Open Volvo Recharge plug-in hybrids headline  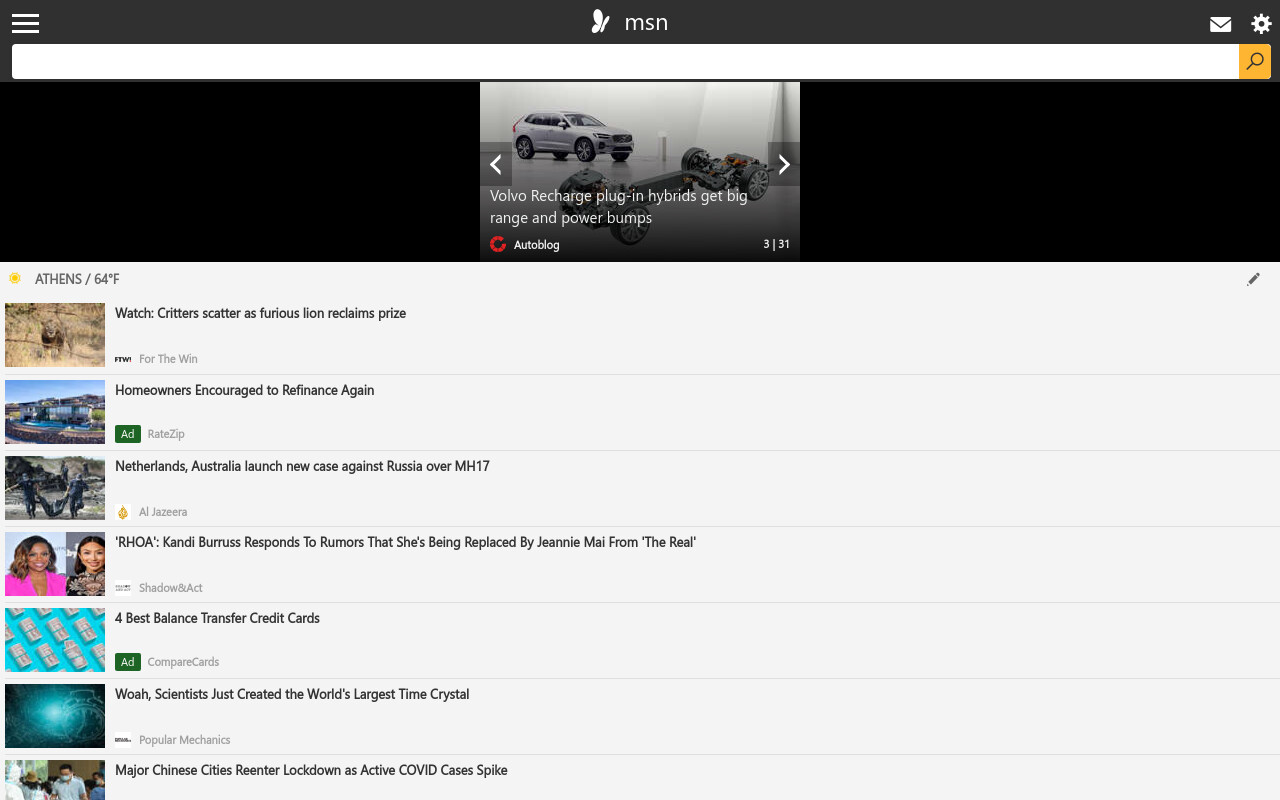click(619, 207)
